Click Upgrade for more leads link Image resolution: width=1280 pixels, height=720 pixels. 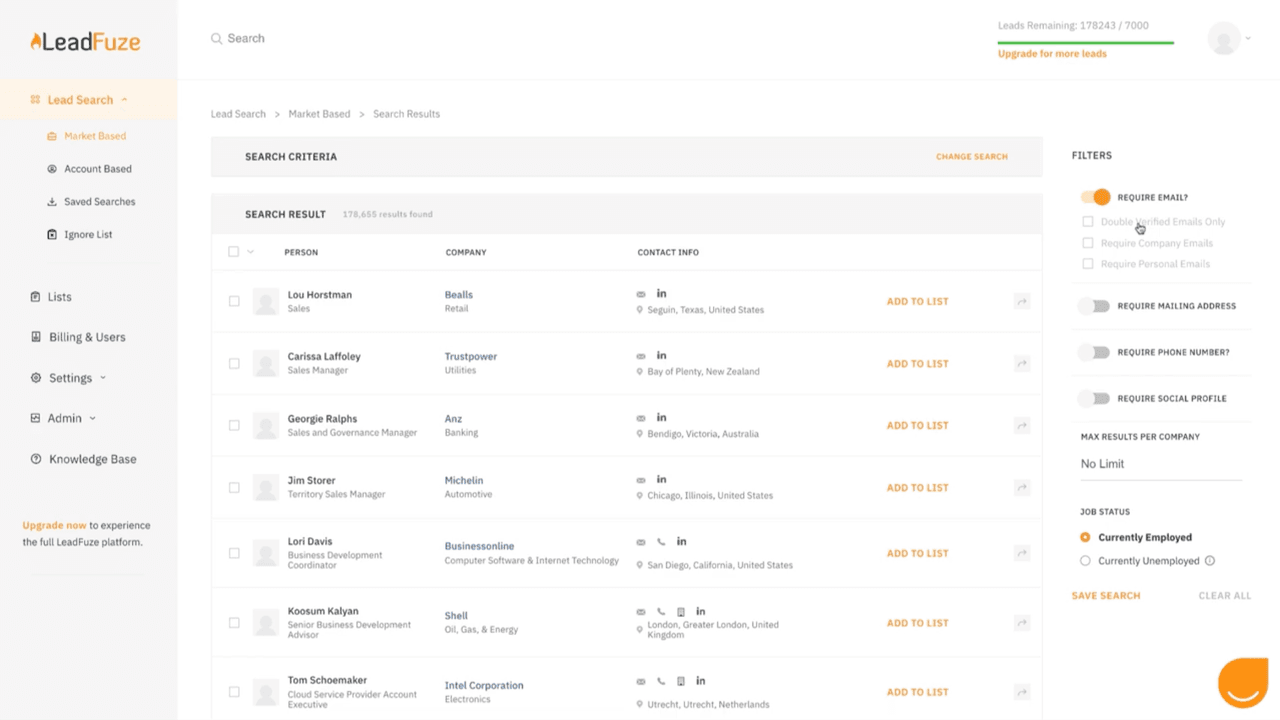tap(1052, 54)
